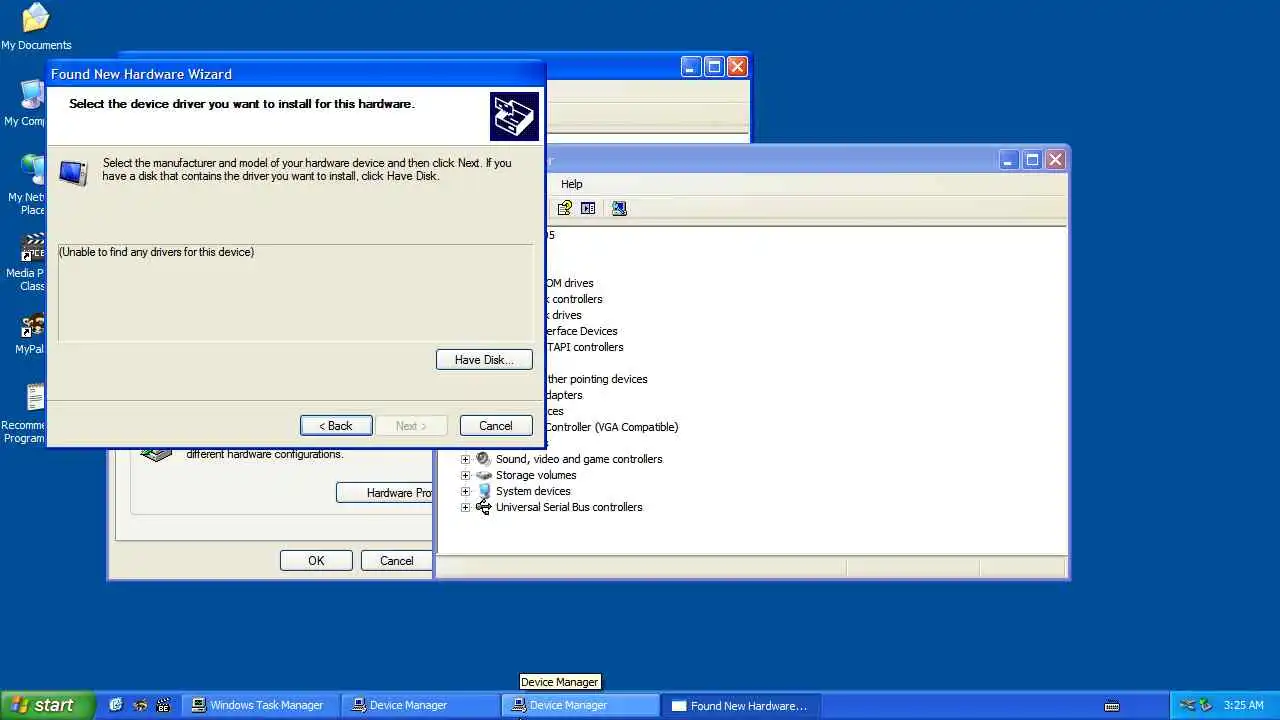Viewport: 1280px width, 720px height.
Task: Click the 3:25 AM taskbar clock
Action: (x=1244, y=705)
